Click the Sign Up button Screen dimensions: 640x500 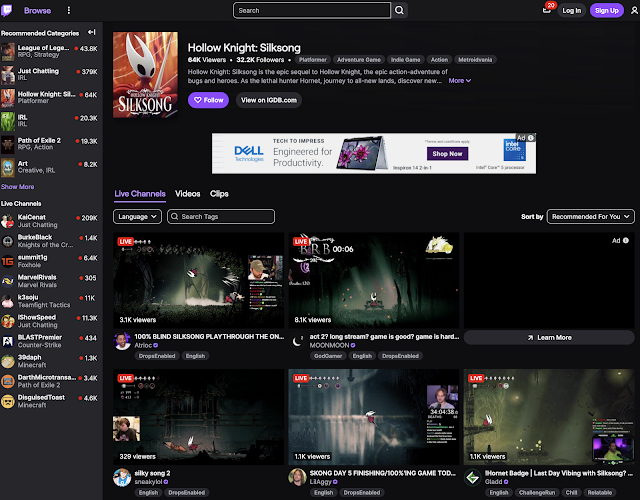coord(606,10)
